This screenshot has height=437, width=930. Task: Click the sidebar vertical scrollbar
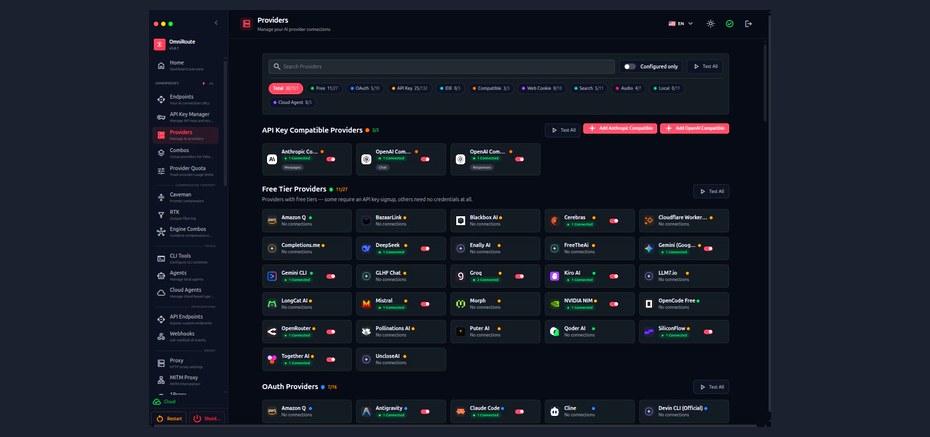pyautogui.click(x=225, y=122)
